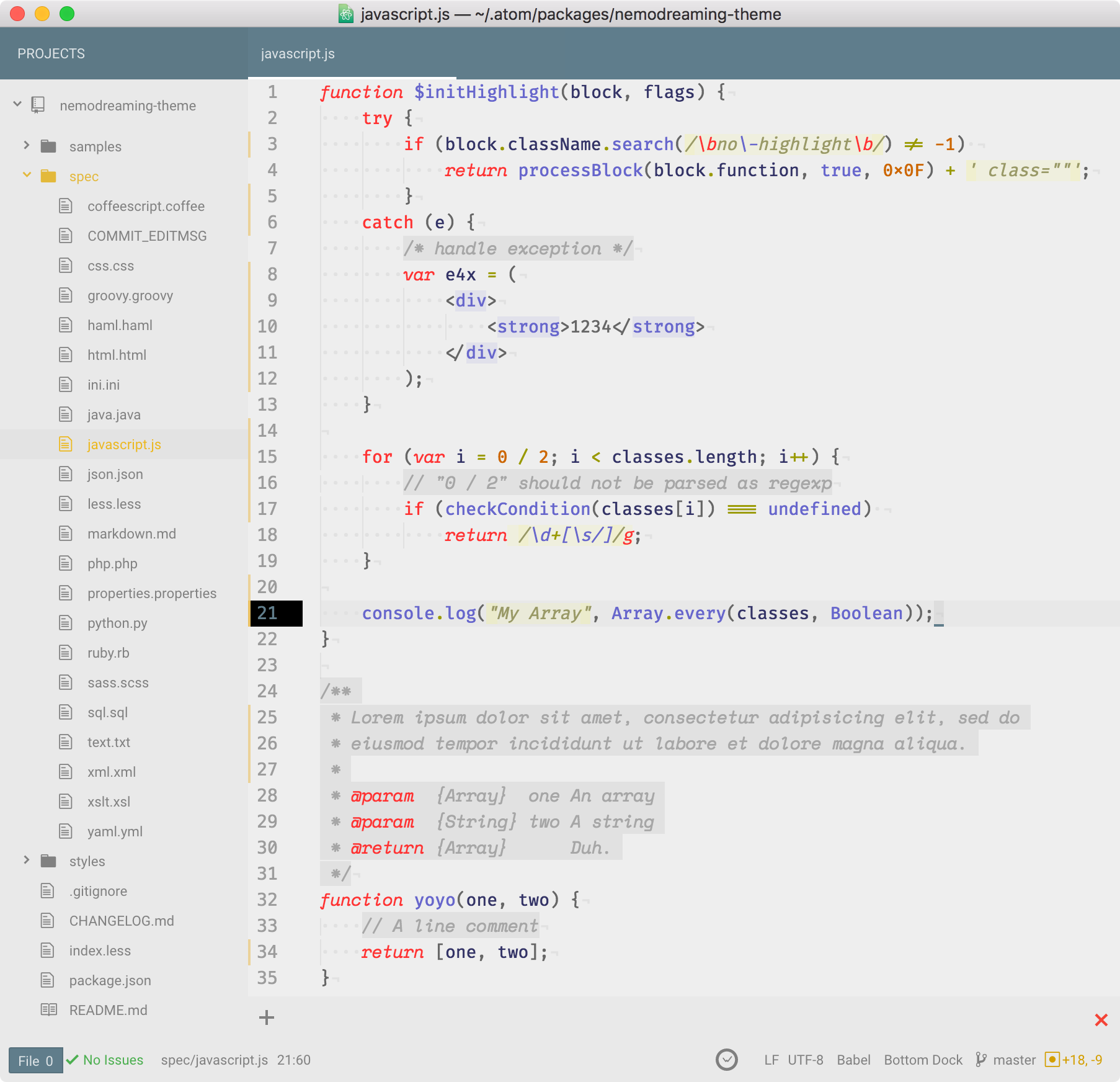Viewport: 1120px width, 1082px height.
Task: Click the Atom file icon in title bar
Action: pos(346,14)
